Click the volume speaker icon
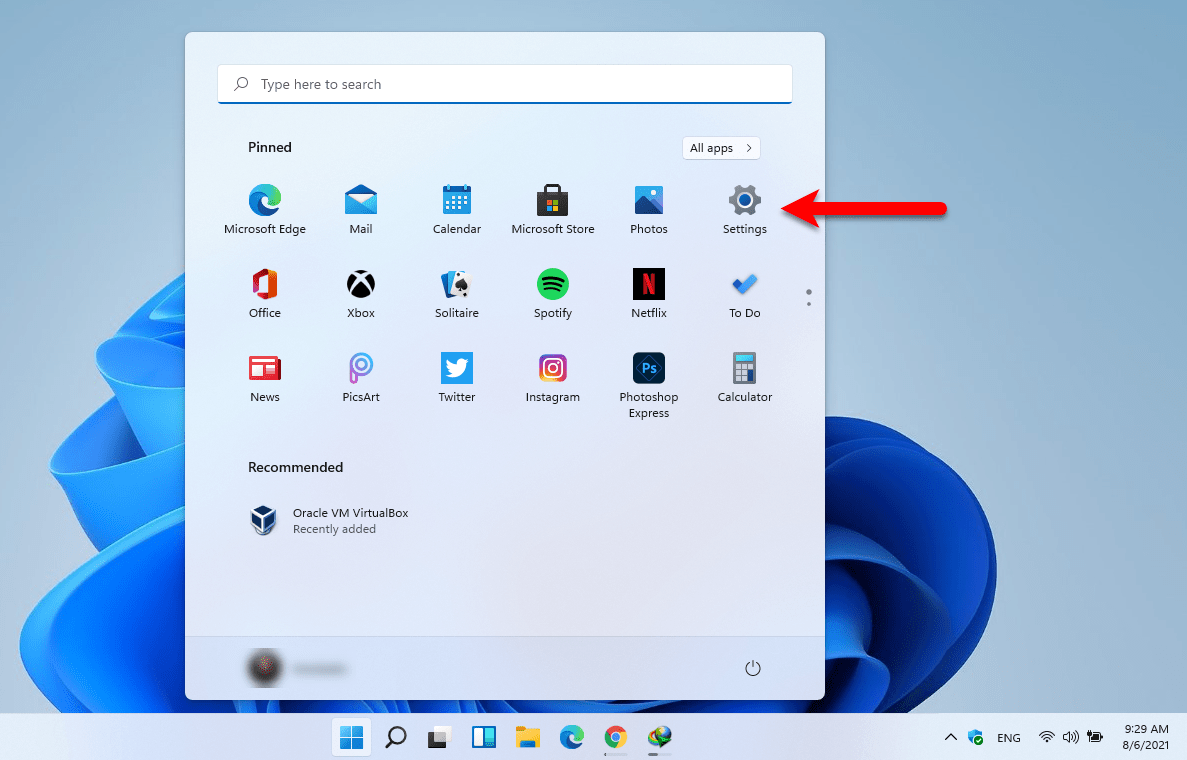 pyautogui.click(x=1070, y=737)
